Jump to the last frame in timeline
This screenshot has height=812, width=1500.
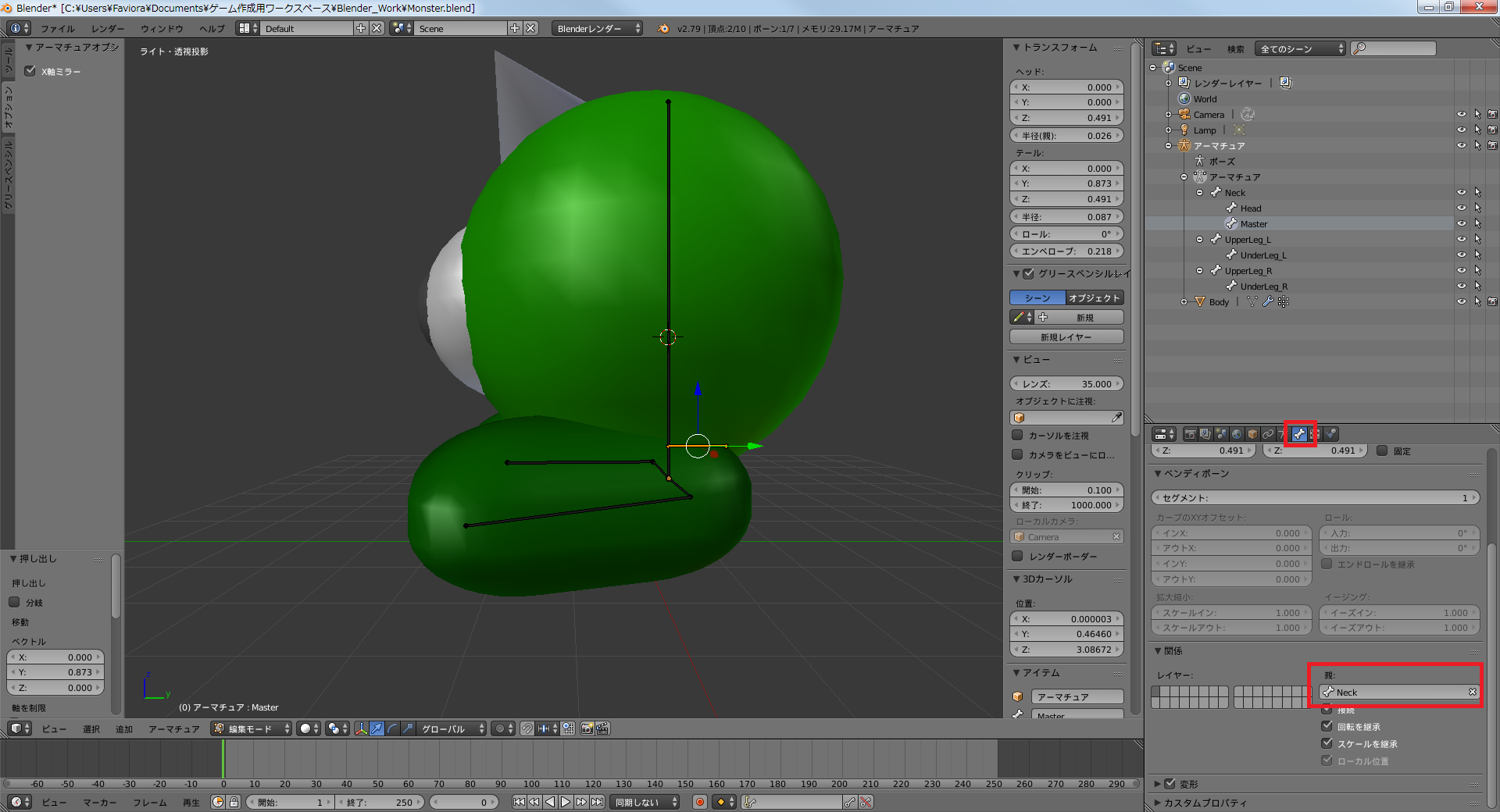click(597, 802)
